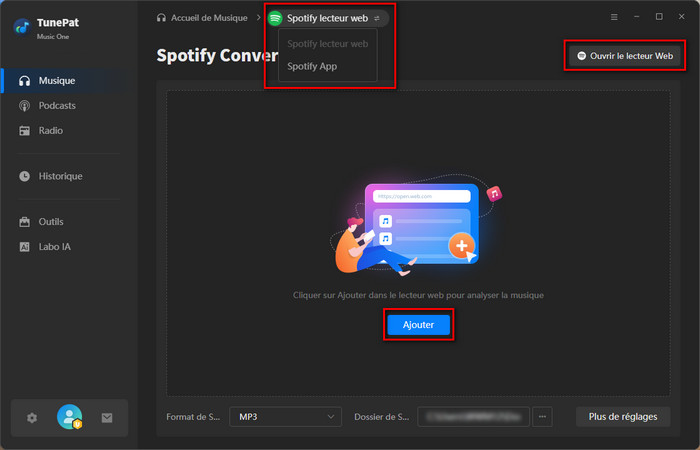The width and height of the screenshot is (700, 450).
Task: Click the blue Ajouter button
Action: point(418,325)
